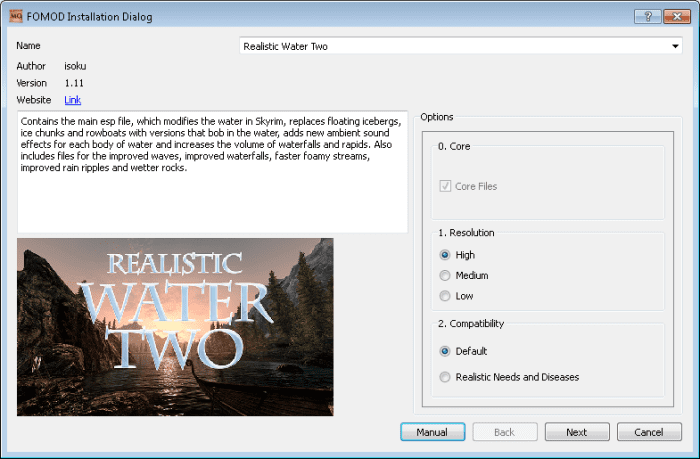The image size is (700, 459).
Task: Click the mod description text box
Action: [212, 172]
